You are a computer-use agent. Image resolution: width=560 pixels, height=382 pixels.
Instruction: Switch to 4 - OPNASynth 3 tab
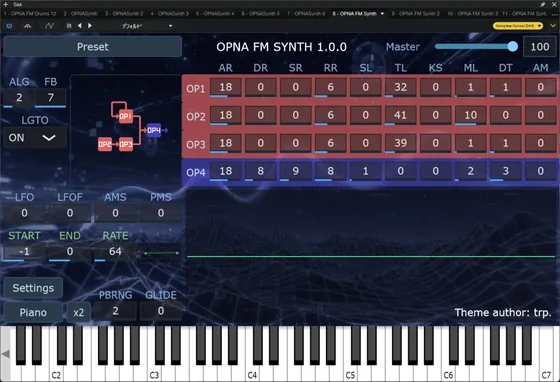tap(169, 14)
